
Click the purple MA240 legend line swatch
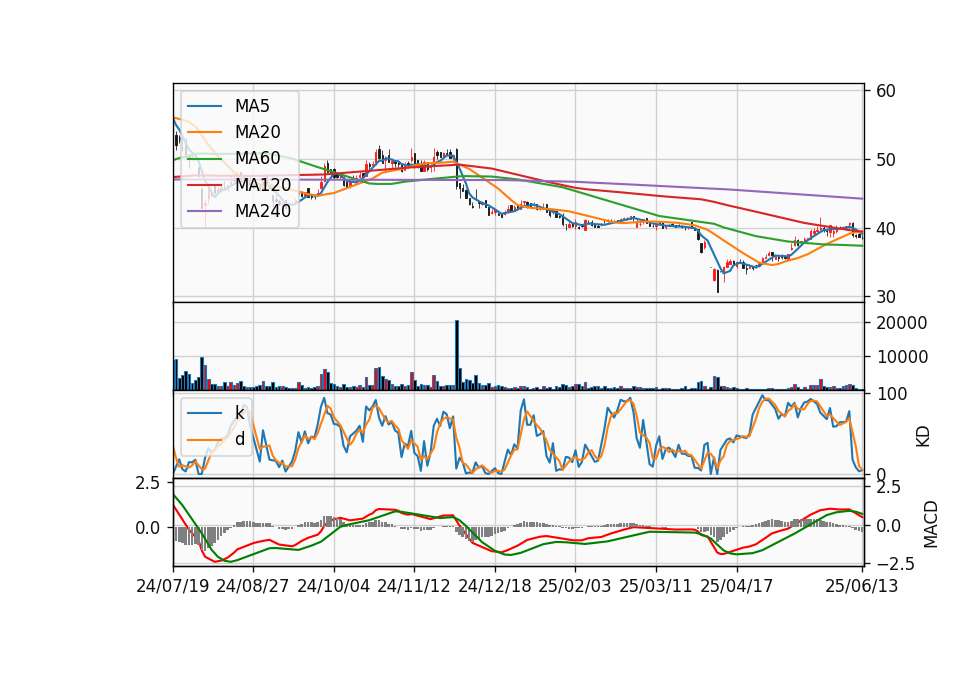204,211
